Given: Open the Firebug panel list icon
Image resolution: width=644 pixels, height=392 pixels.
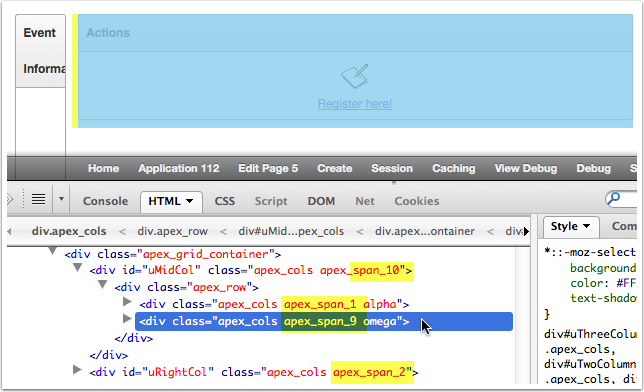Looking at the screenshot, I should (39, 199).
